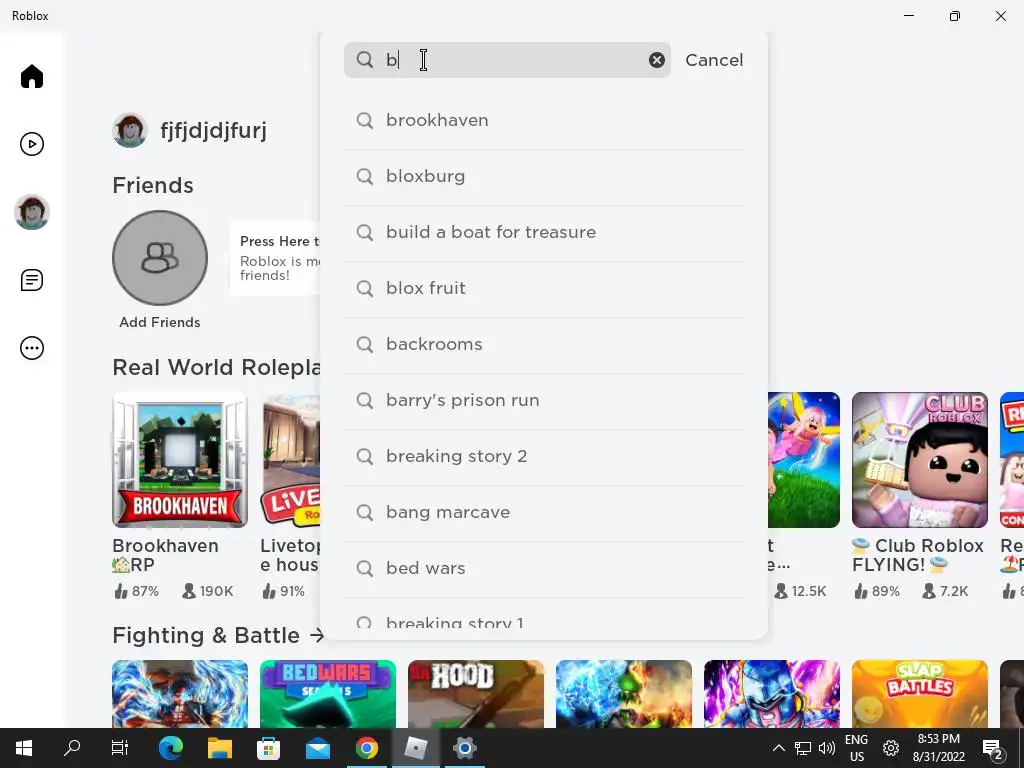The width and height of the screenshot is (1024, 768).
Task: Open the fjfjdjdjfurj profile avatar
Action: click(x=129, y=130)
